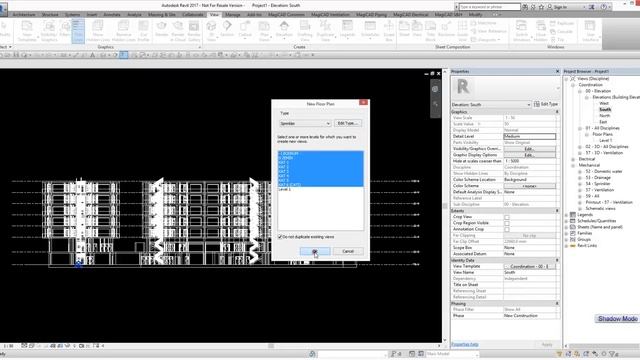Expand the Electrical tree node
The height and width of the screenshot is (360, 640).
coord(573,159)
